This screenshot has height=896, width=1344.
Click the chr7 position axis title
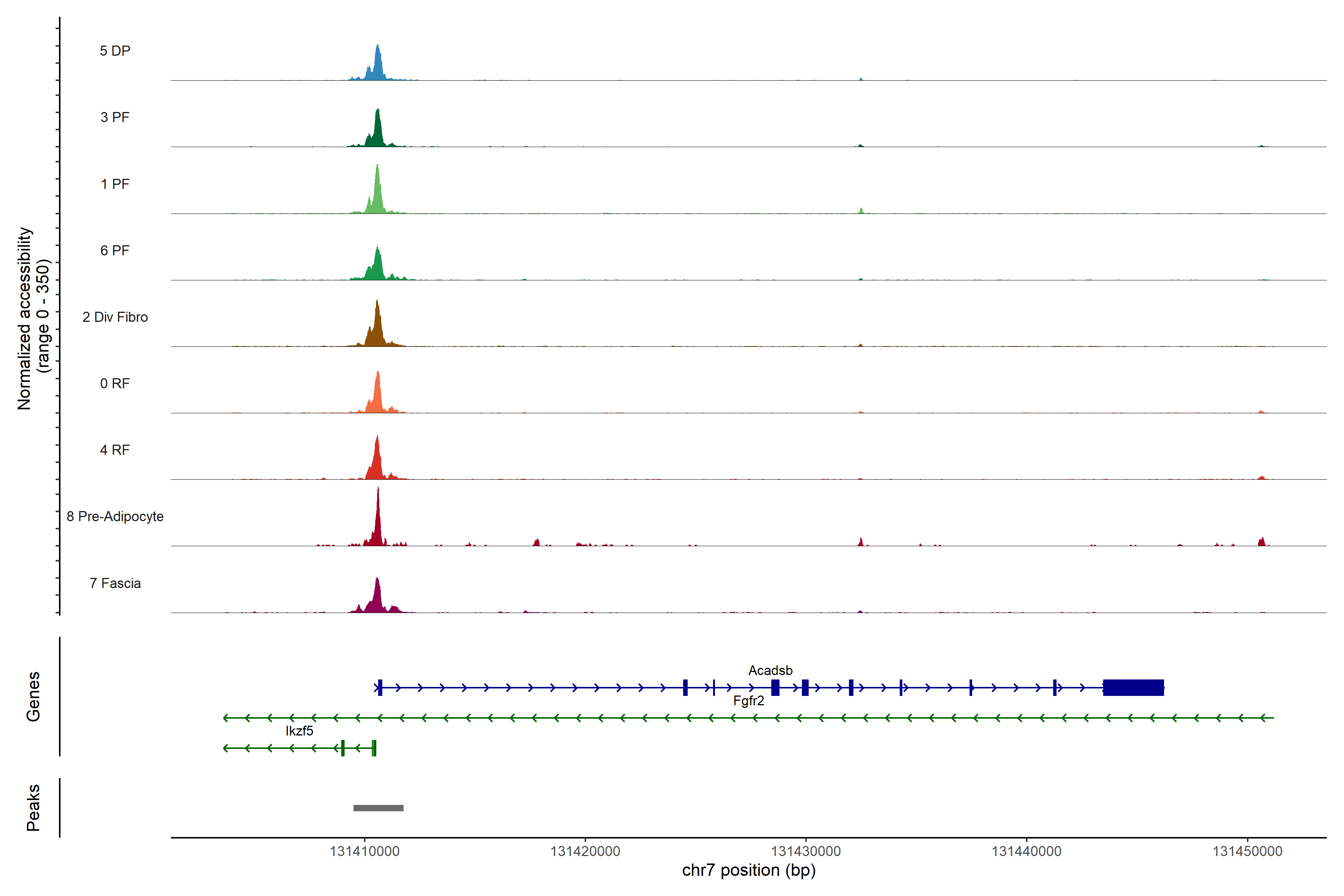pyautogui.click(x=749, y=870)
